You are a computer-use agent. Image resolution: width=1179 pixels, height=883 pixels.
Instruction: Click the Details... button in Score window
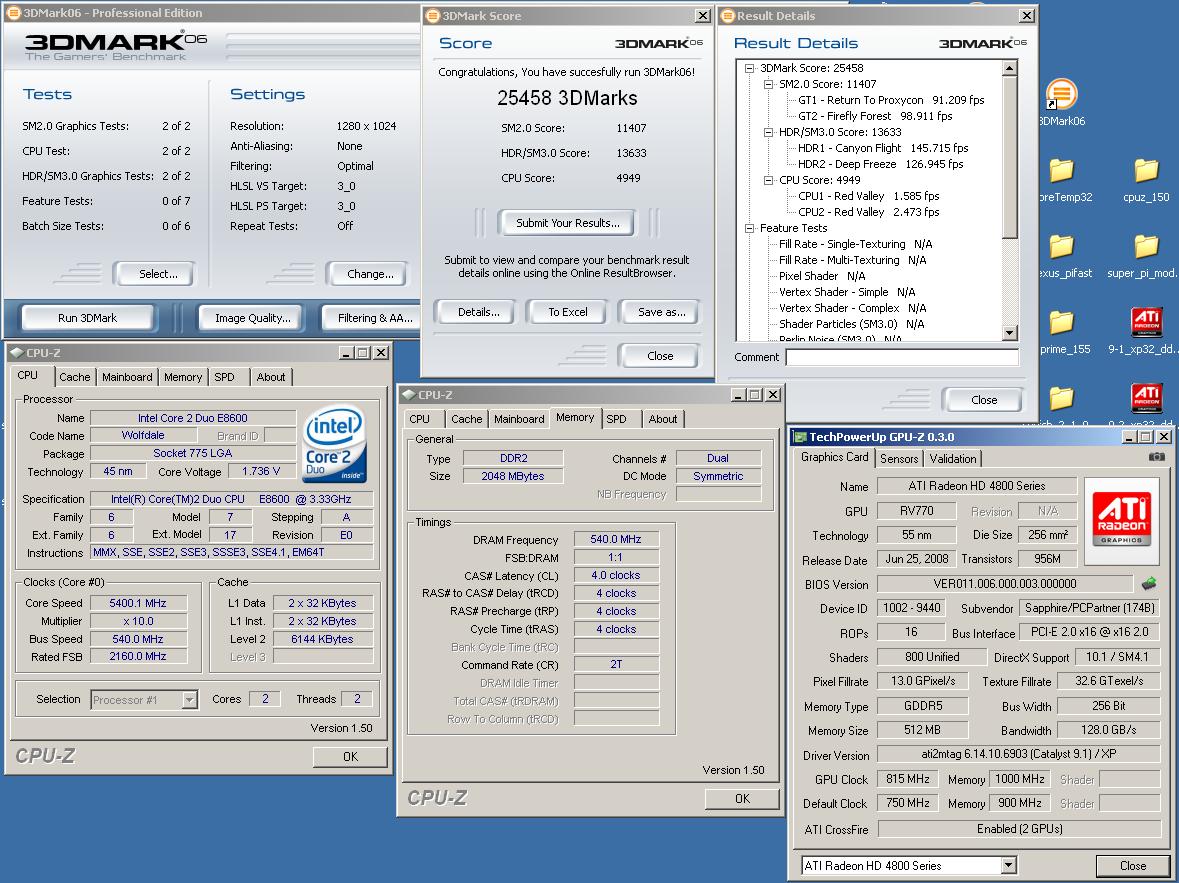(x=478, y=311)
